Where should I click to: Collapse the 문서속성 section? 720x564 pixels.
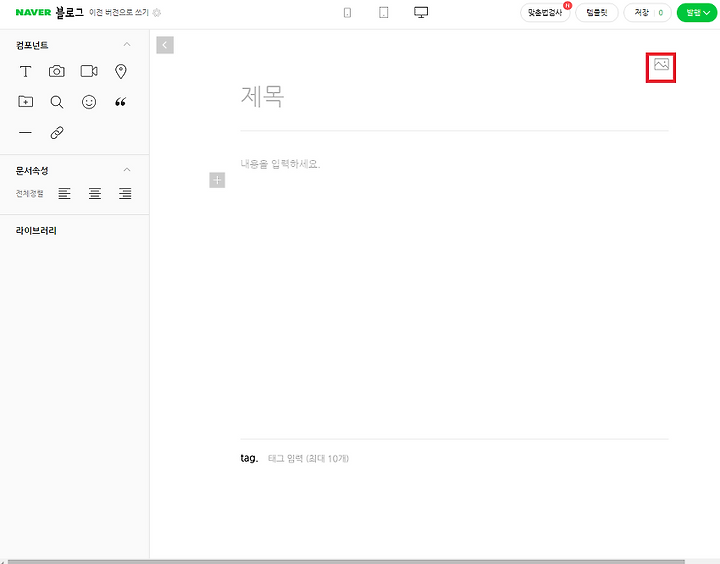tap(127, 170)
